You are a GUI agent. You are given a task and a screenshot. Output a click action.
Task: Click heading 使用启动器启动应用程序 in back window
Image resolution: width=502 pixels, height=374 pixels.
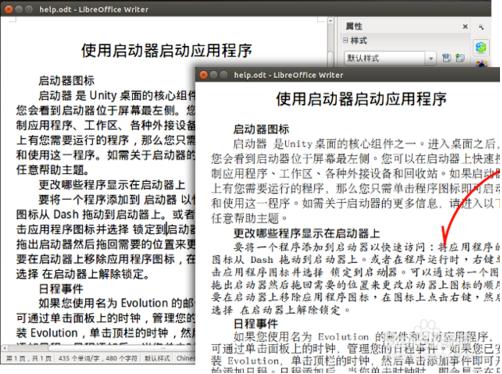167,51
